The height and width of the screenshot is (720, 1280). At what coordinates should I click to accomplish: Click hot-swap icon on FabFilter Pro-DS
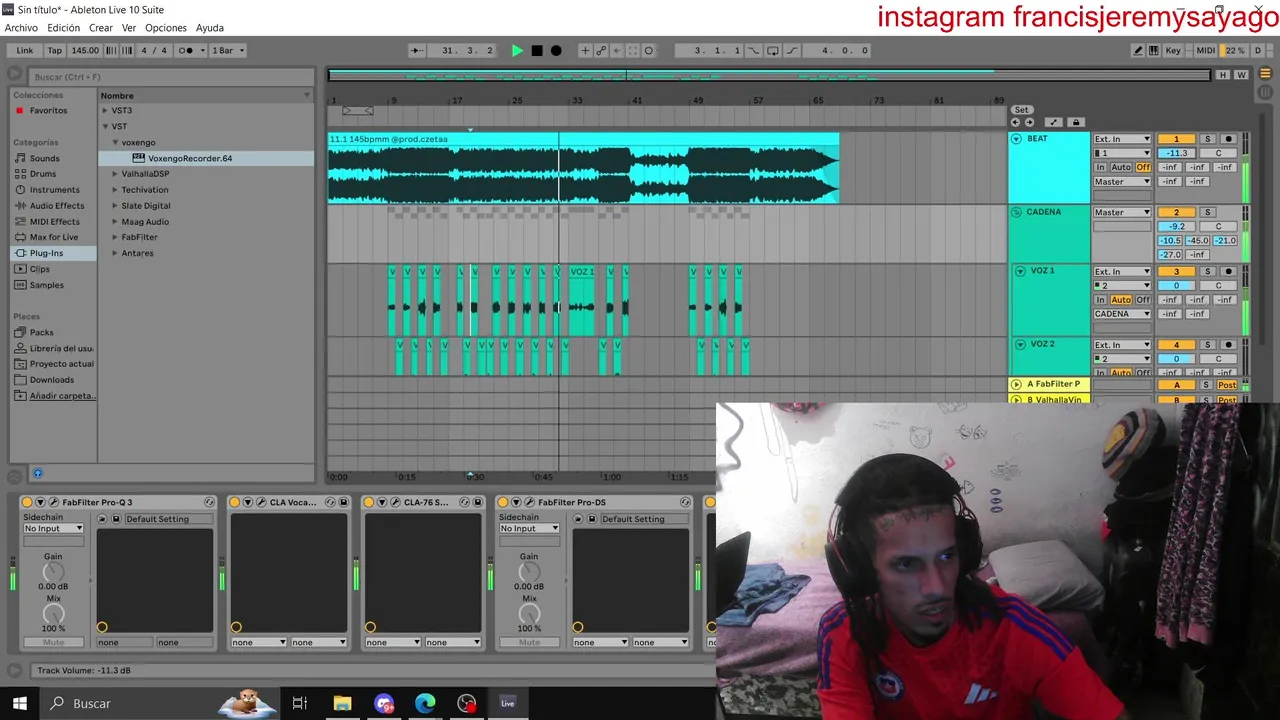click(x=685, y=502)
